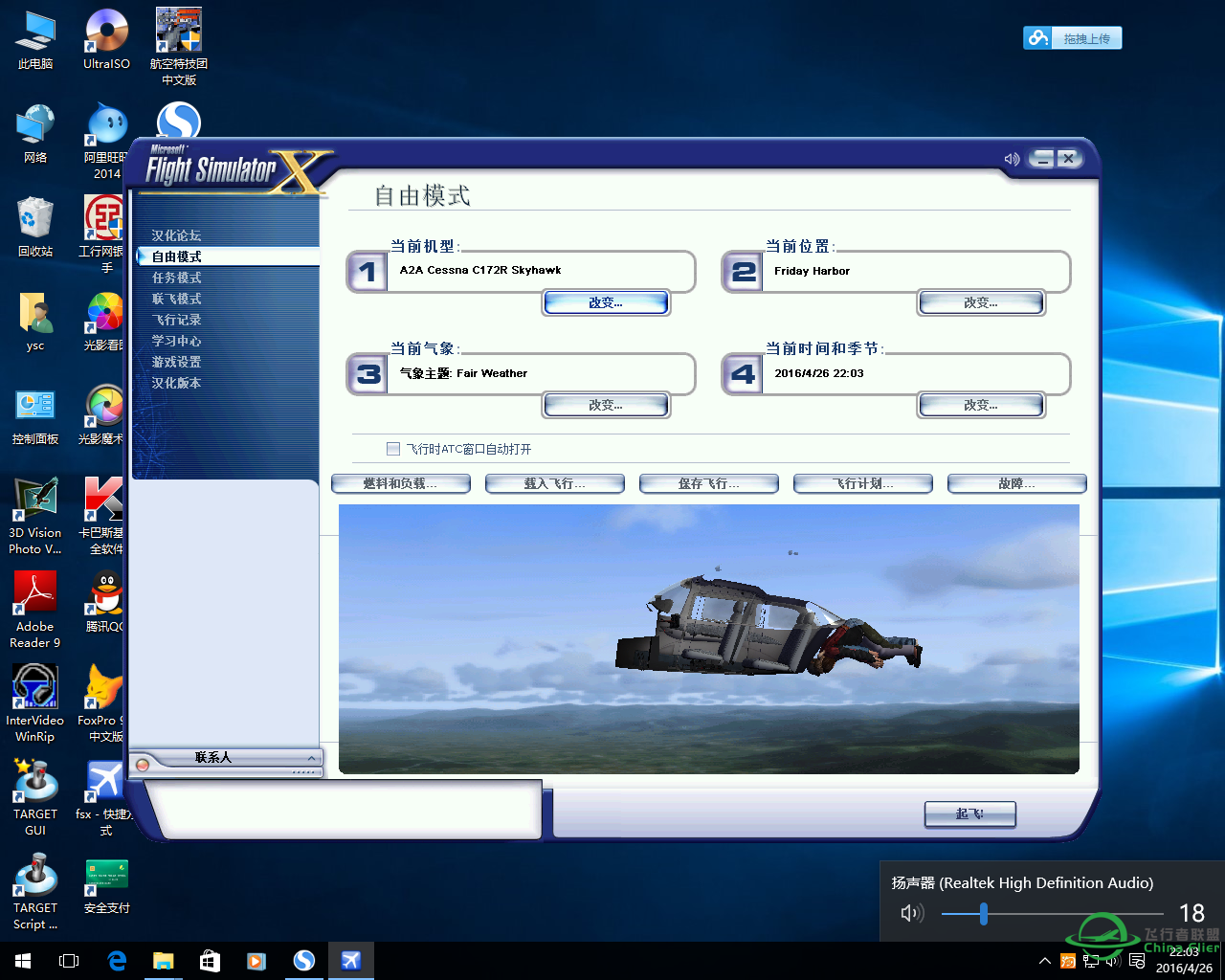Open 任务模式 in the sidebar
Screen dimensions: 1225x980
click(x=177, y=278)
